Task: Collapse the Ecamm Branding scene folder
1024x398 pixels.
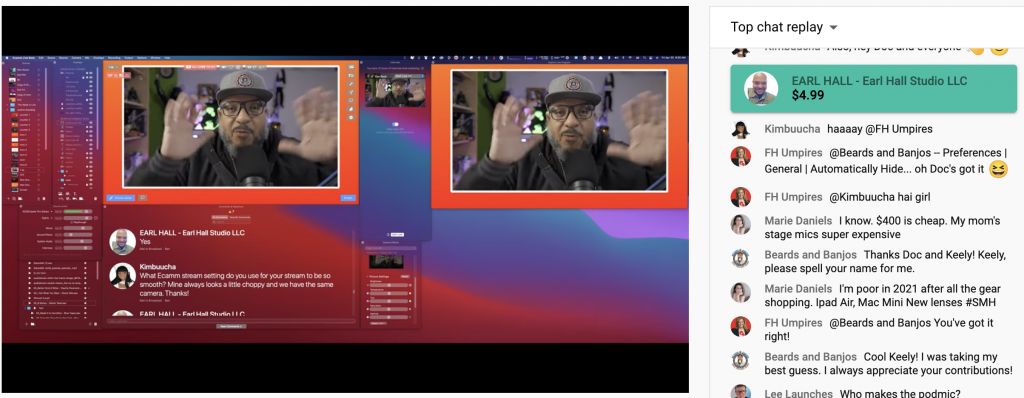Action: pyautogui.click(x=7, y=110)
